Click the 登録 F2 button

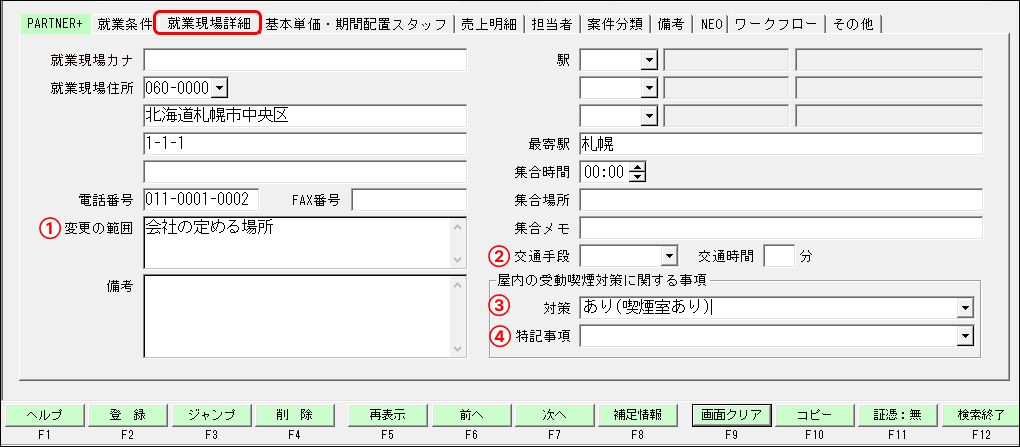click(127, 415)
